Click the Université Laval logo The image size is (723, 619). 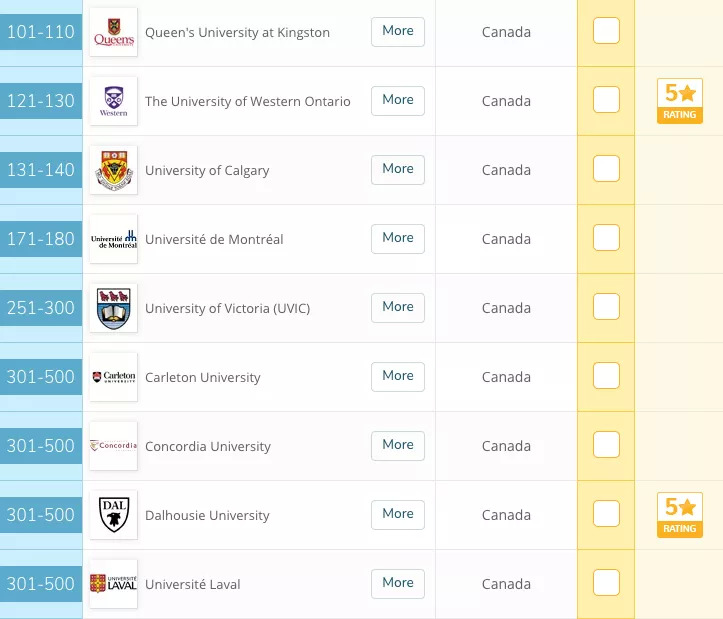coord(113,584)
